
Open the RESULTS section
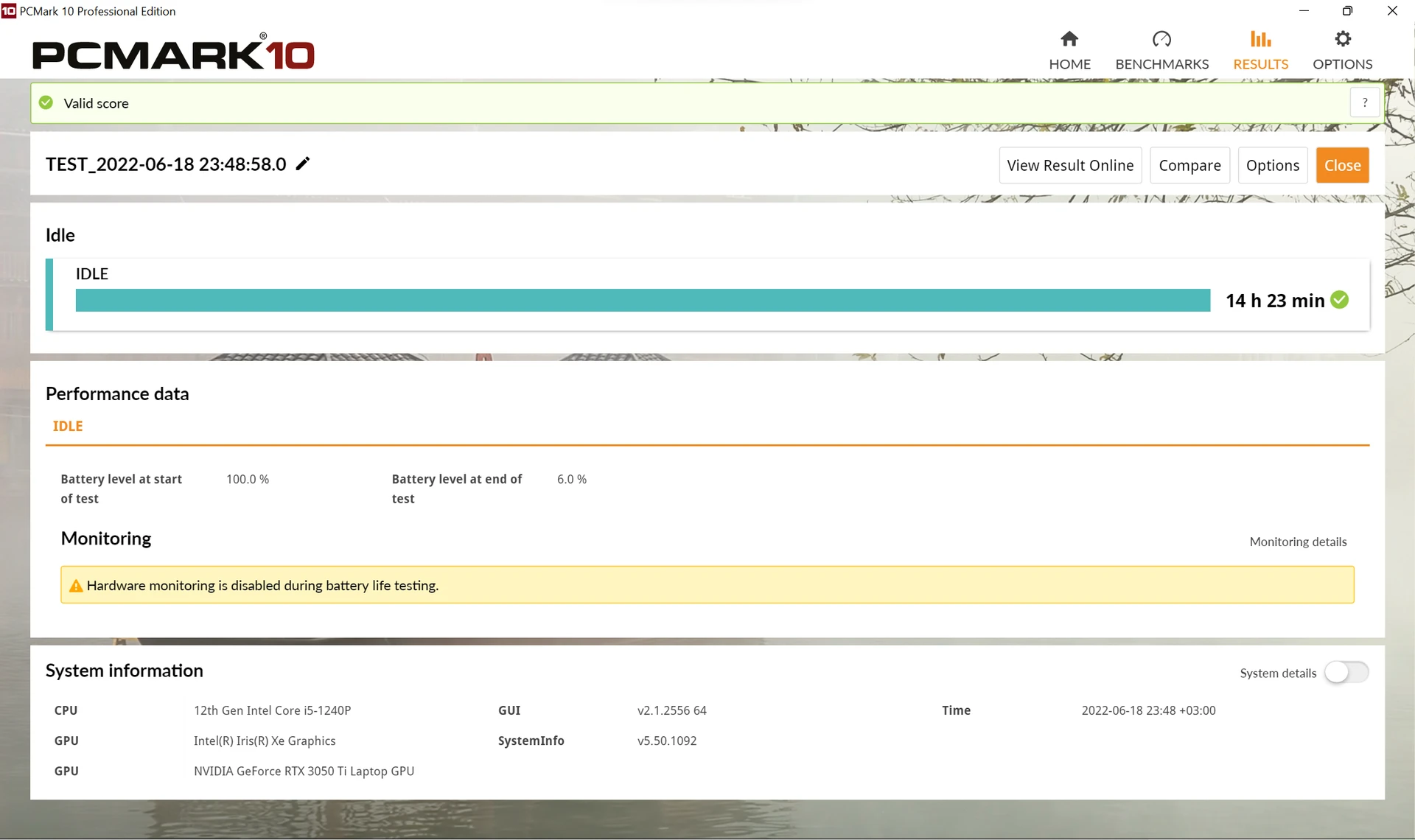(1260, 51)
